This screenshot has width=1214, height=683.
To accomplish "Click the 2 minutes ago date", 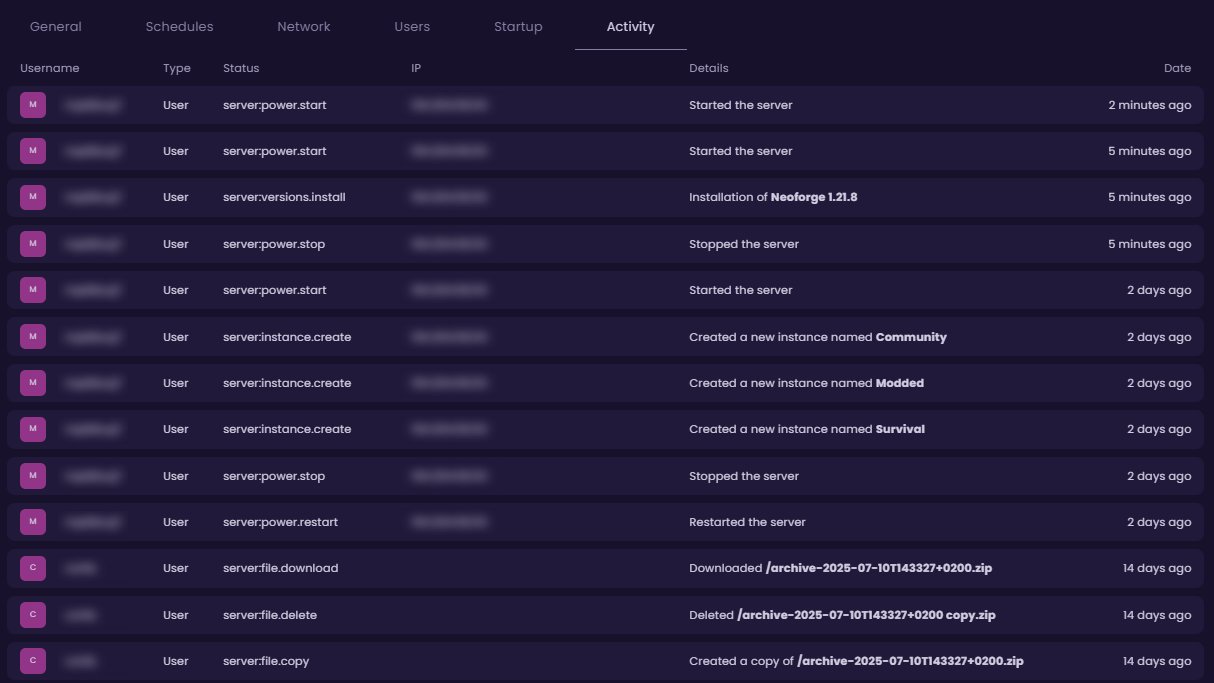I will [1150, 105].
